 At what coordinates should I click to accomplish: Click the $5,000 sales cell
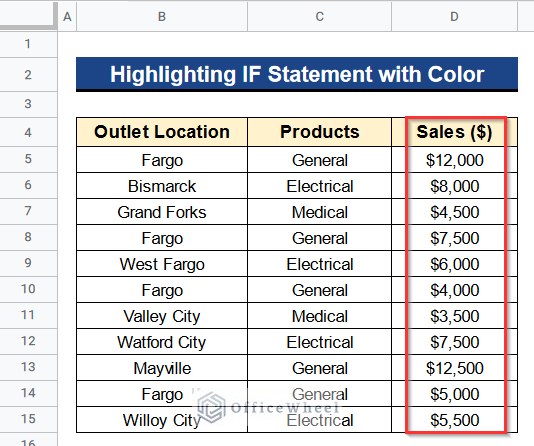pos(454,394)
